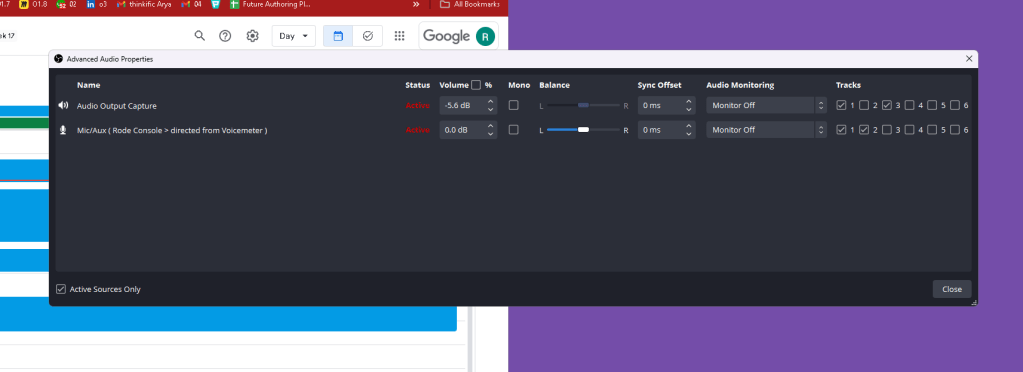Click Audio Output Capture source name

click(x=117, y=106)
